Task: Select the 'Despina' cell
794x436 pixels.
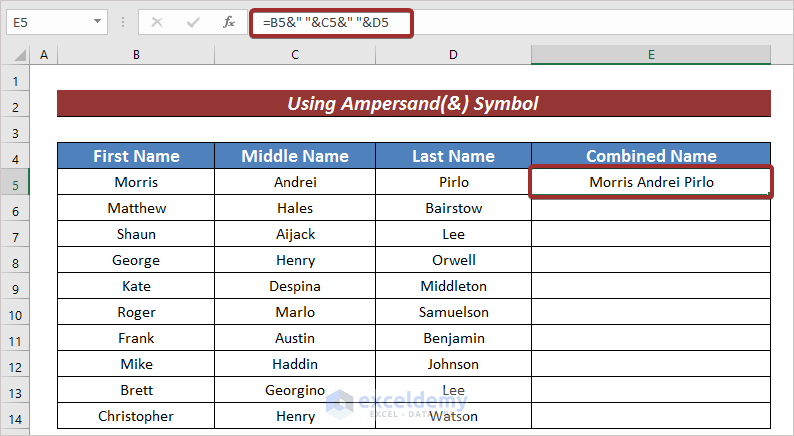Action: (x=295, y=286)
